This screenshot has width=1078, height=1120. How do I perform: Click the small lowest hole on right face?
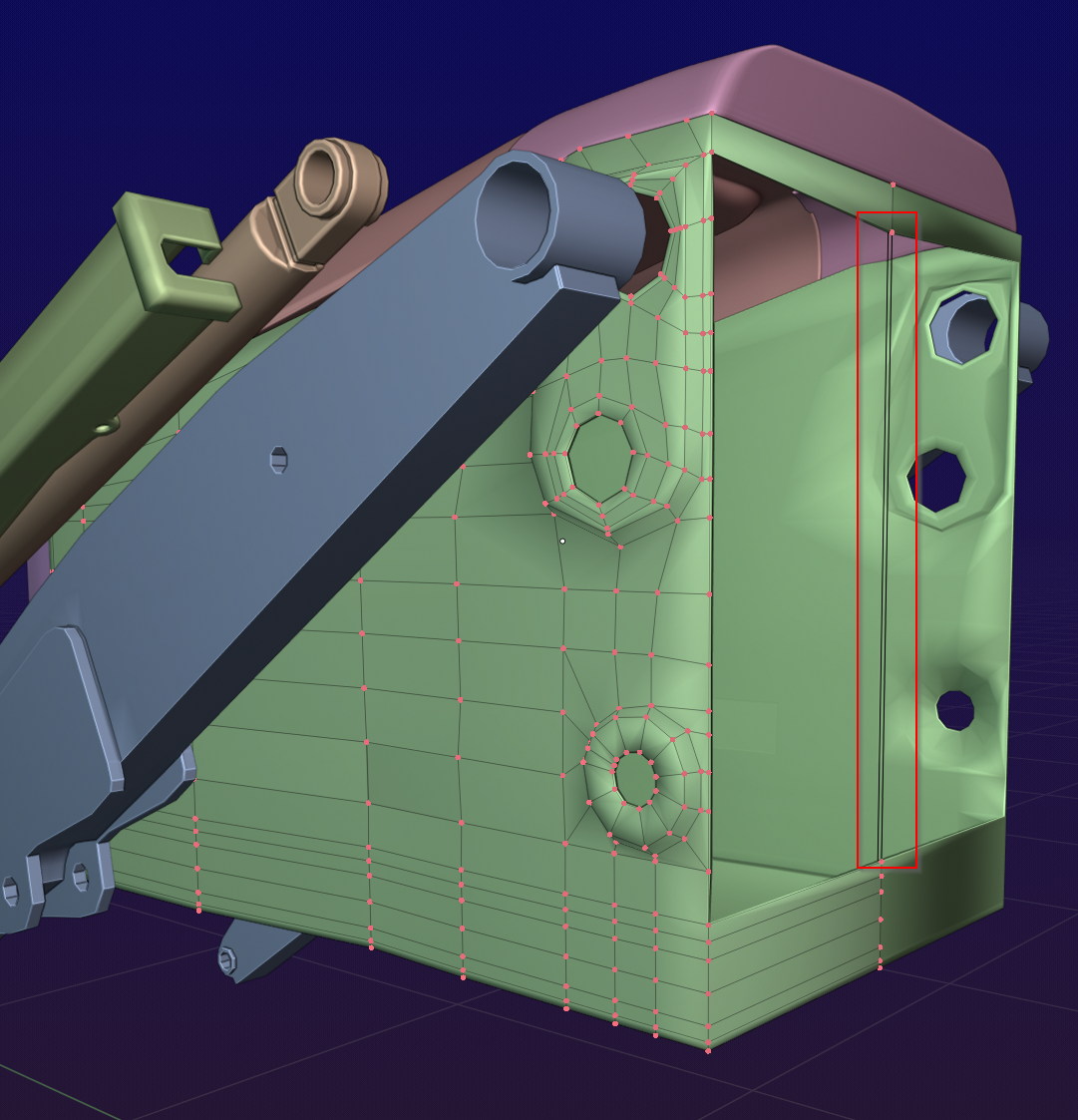pyautogui.click(x=955, y=711)
